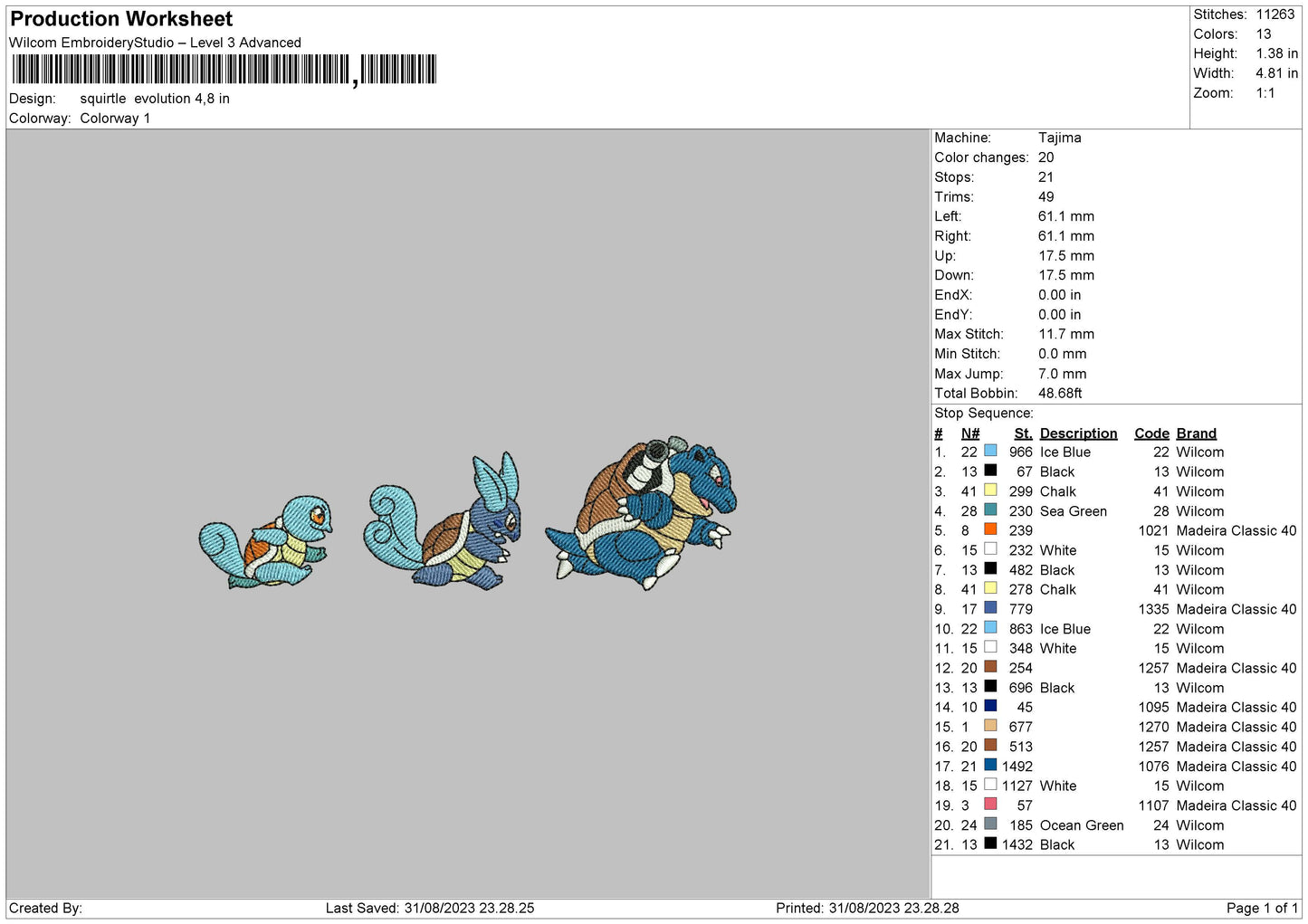Click the Brand column header
Screen dimensions: 1308x924
(1196, 433)
